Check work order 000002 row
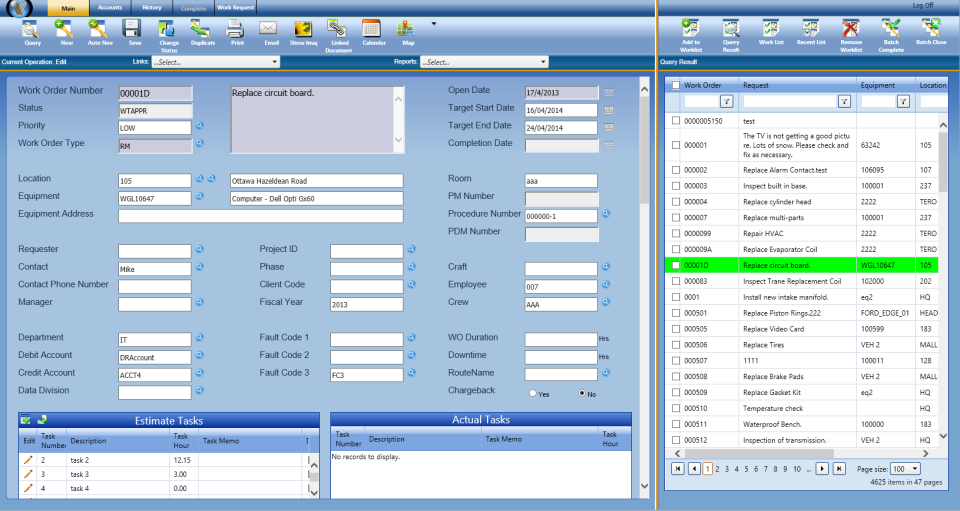Viewport: 960px width, 511px height. [676, 170]
